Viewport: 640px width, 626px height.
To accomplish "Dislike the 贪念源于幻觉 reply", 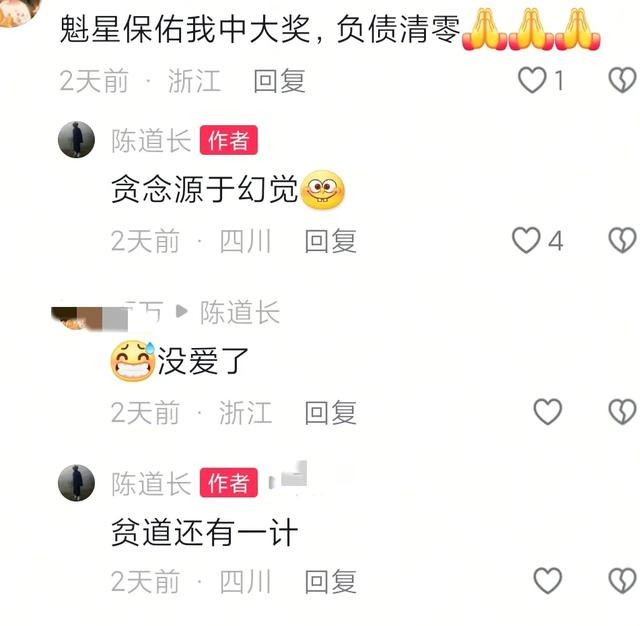I will [x=622, y=240].
